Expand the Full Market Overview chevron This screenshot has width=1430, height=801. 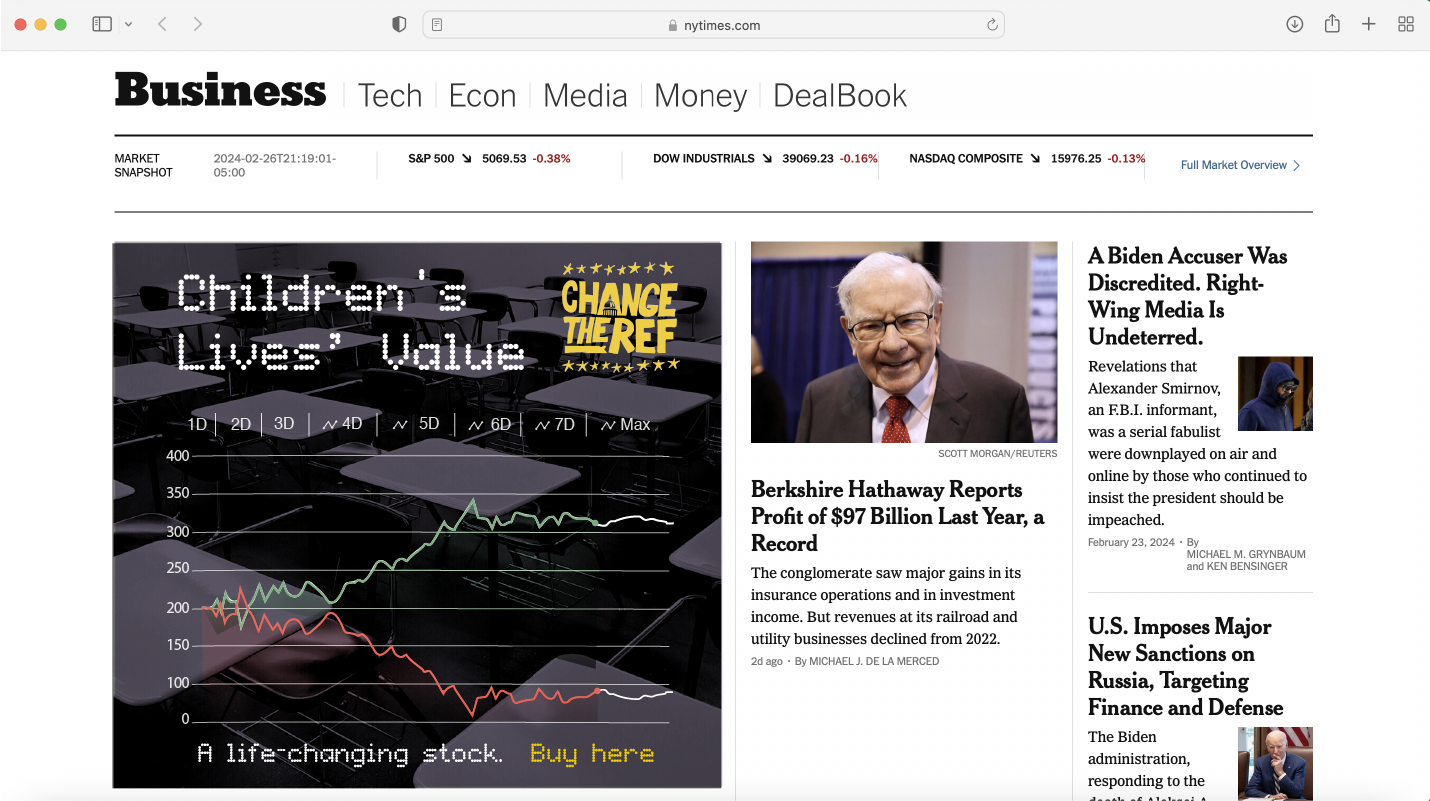pyautogui.click(x=1297, y=166)
